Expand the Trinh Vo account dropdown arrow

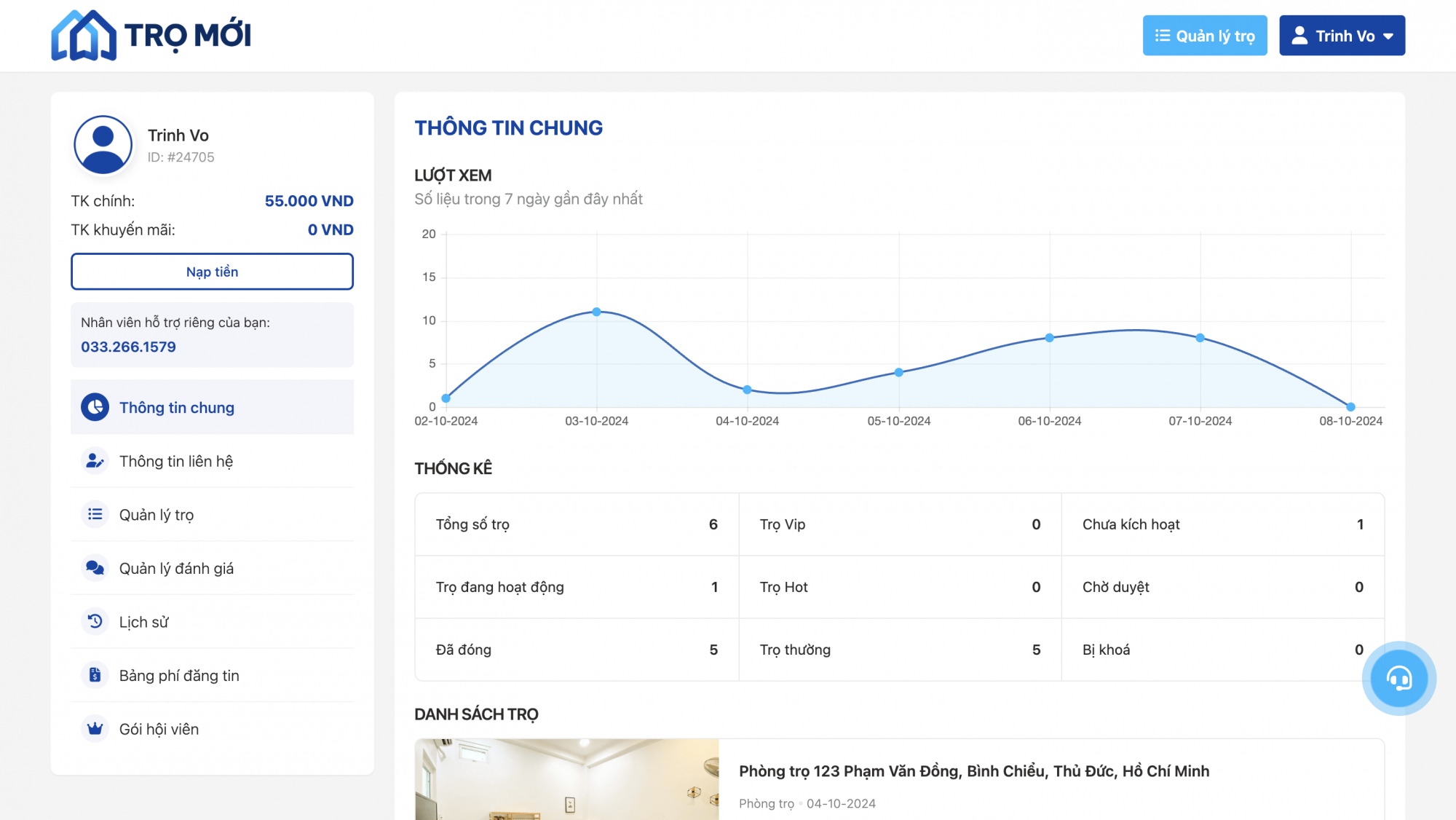pyautogui.click(x=1388, y=36)
